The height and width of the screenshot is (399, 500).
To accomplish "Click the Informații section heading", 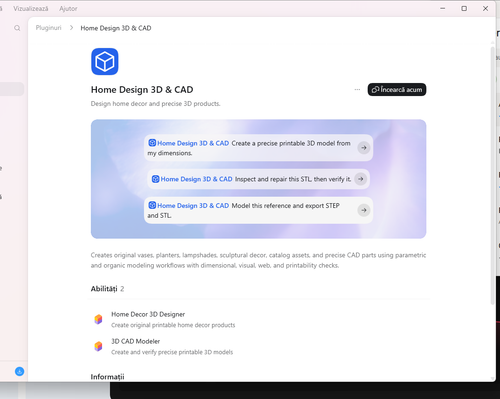I will click(107, 377).
